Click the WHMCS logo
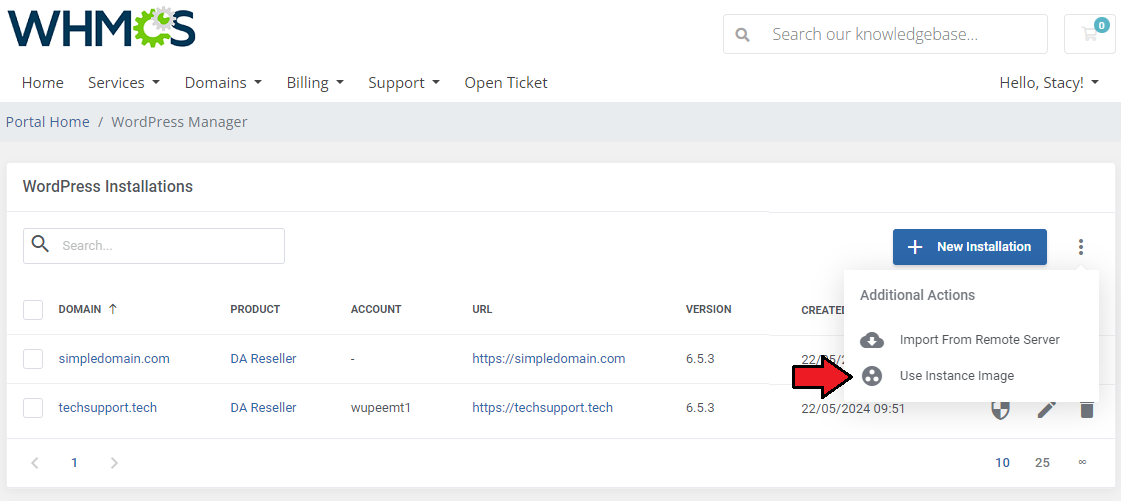1121x501 pixels. click(101, 27)
